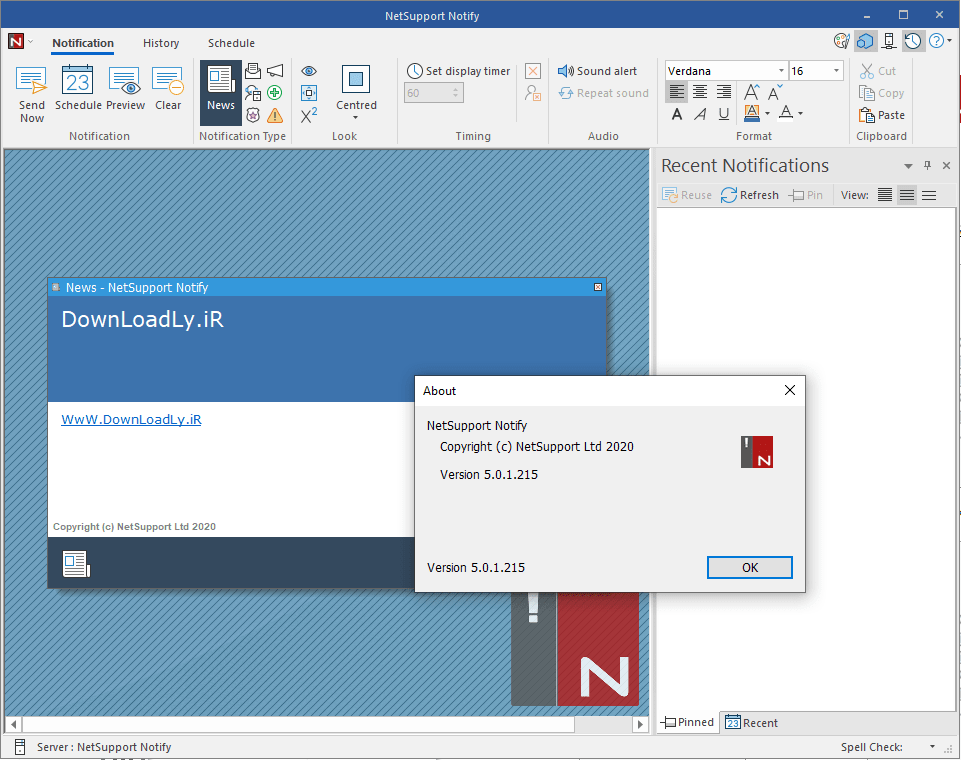Toggle Sound alert option
The image size is (961, 760).
point(598,71)
